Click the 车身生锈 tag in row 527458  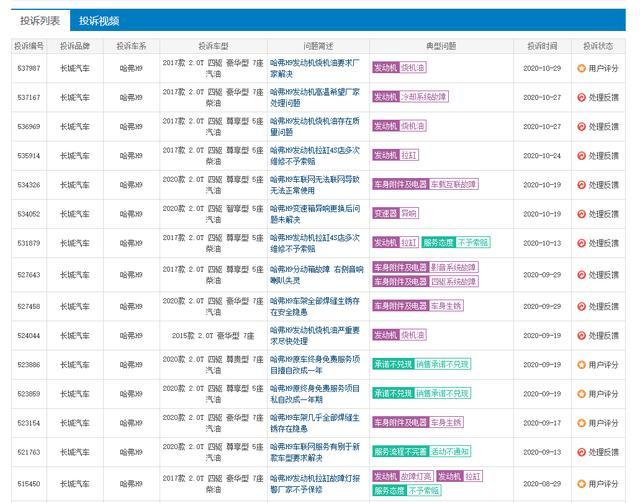pyautogui.click(x=446, y=306)
